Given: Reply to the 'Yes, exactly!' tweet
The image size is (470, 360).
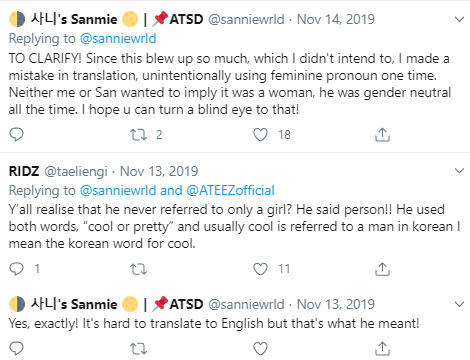Looking at the screenshot, I should [x=16, y=349].
